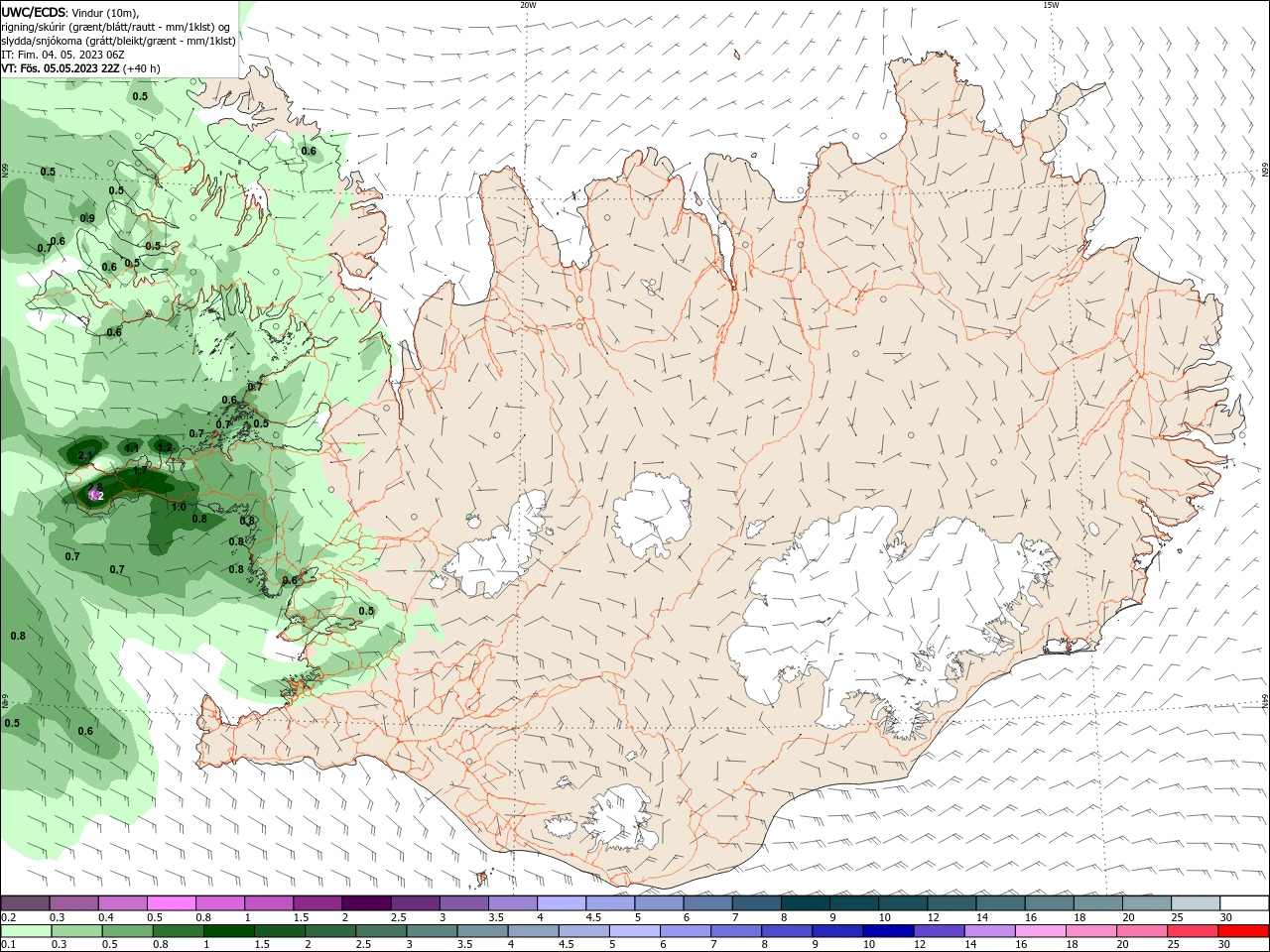Image resolution: width=1270 pixels, height=952 pixels.
Task: Select the Hofsjökull white glacier in central Iceland
Action: pos(652,514)
